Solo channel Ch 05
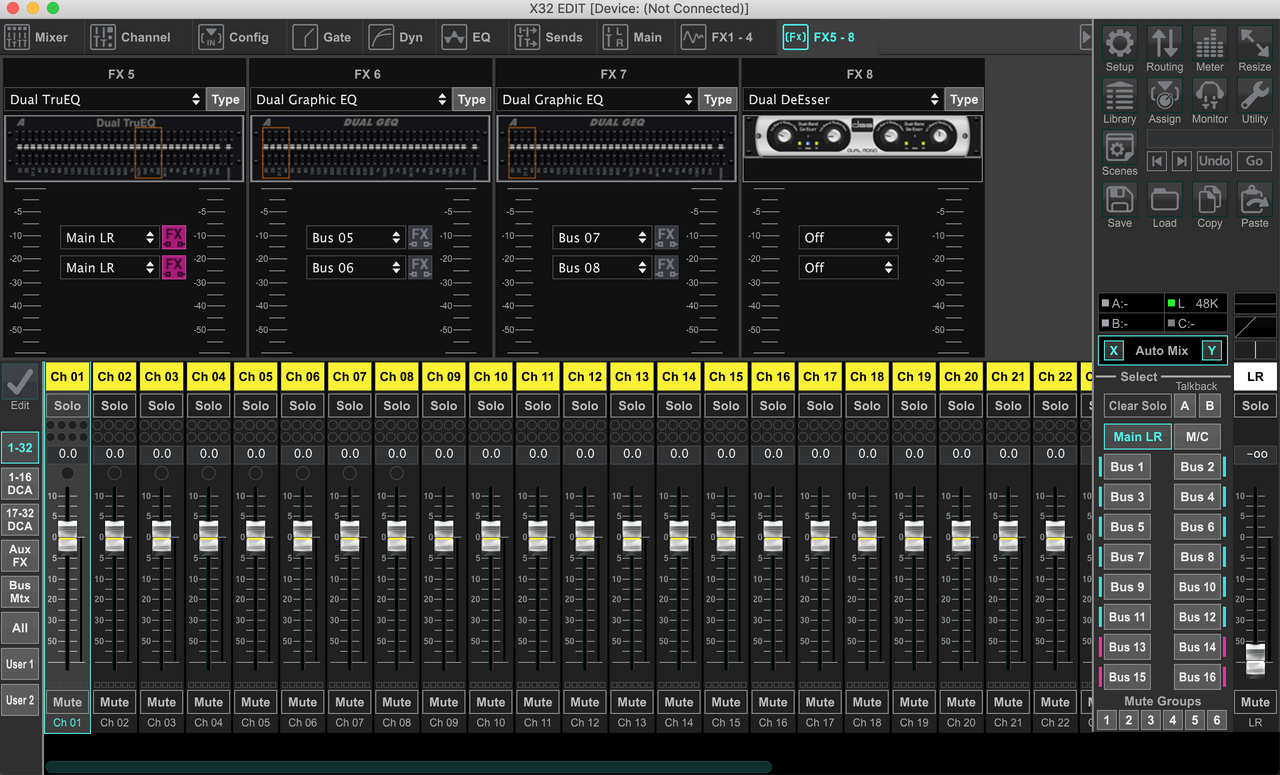The height and width of the screenshot is (775, 1280). pyautogui.click(x=256, y=405)
